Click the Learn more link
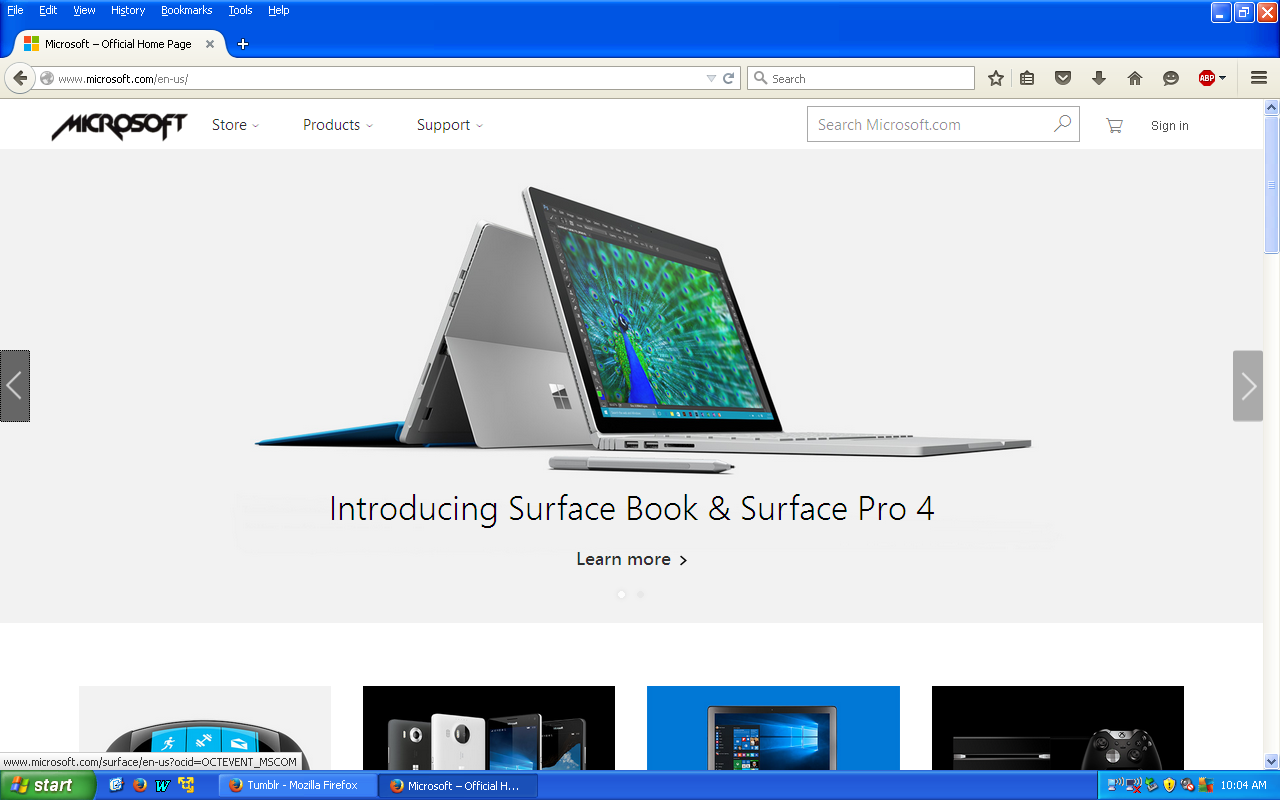 point(631,559)
